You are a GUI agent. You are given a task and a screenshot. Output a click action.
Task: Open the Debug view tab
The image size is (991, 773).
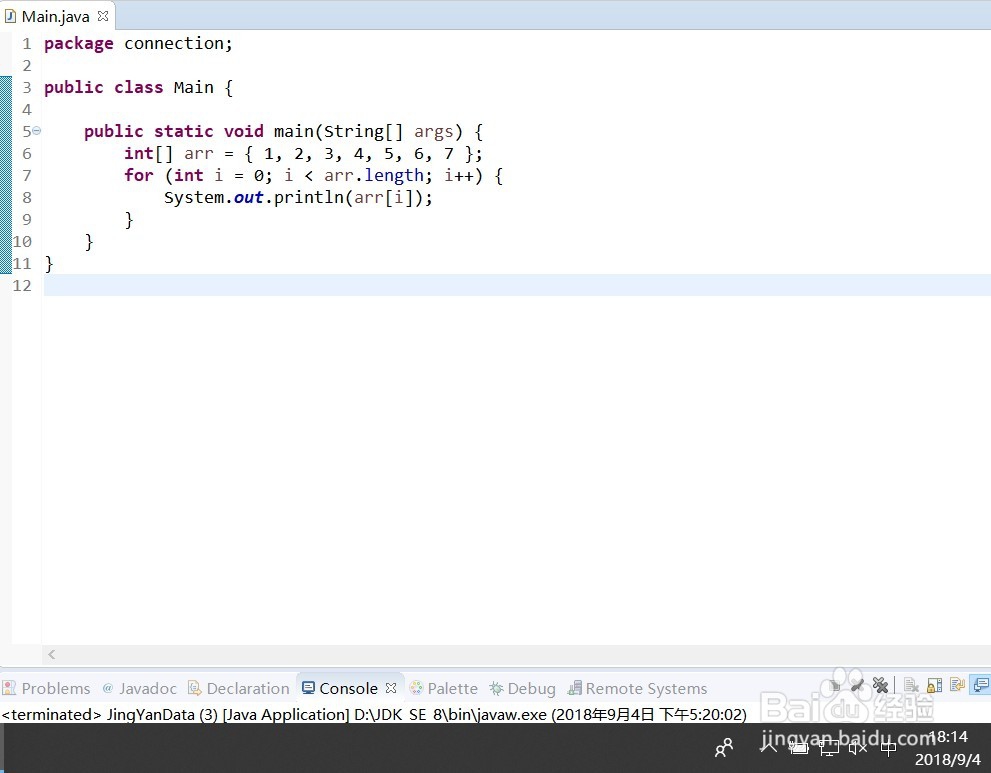(523, 688)
